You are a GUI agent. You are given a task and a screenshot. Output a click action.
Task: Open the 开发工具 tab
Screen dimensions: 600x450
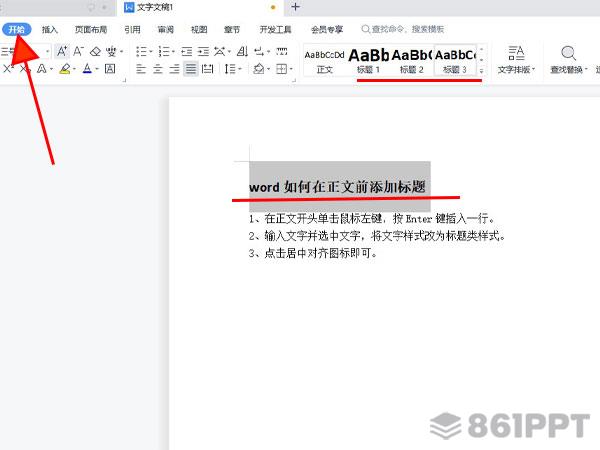coord(276,29)
